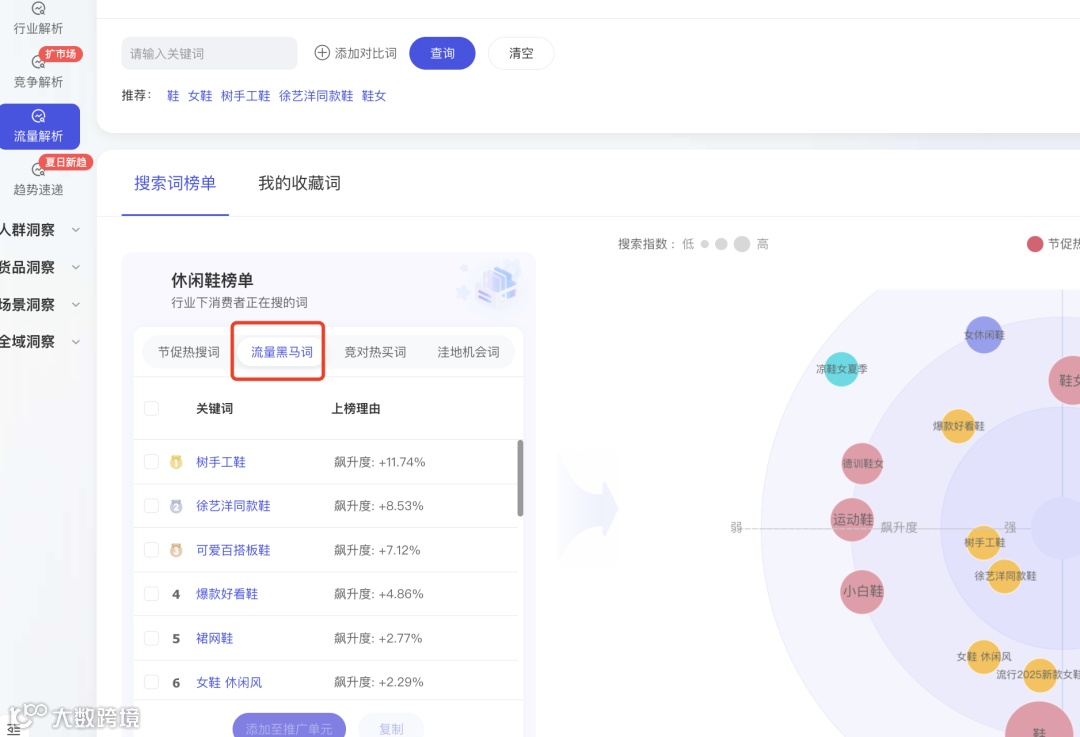Viewport: 1080px width, 737px height.
Task: Open 趋势速递 in the sidebar
Action: [x=38, y=180]
